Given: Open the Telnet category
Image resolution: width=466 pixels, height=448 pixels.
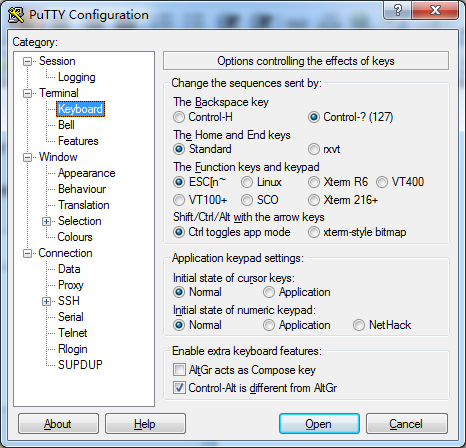Looking at the screenshot, I should click(x=73, y=333).
